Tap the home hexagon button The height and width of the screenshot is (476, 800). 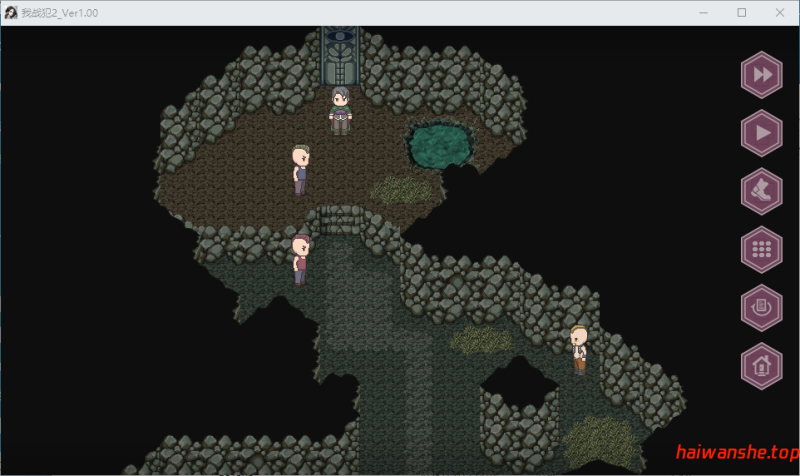[761, 366]
